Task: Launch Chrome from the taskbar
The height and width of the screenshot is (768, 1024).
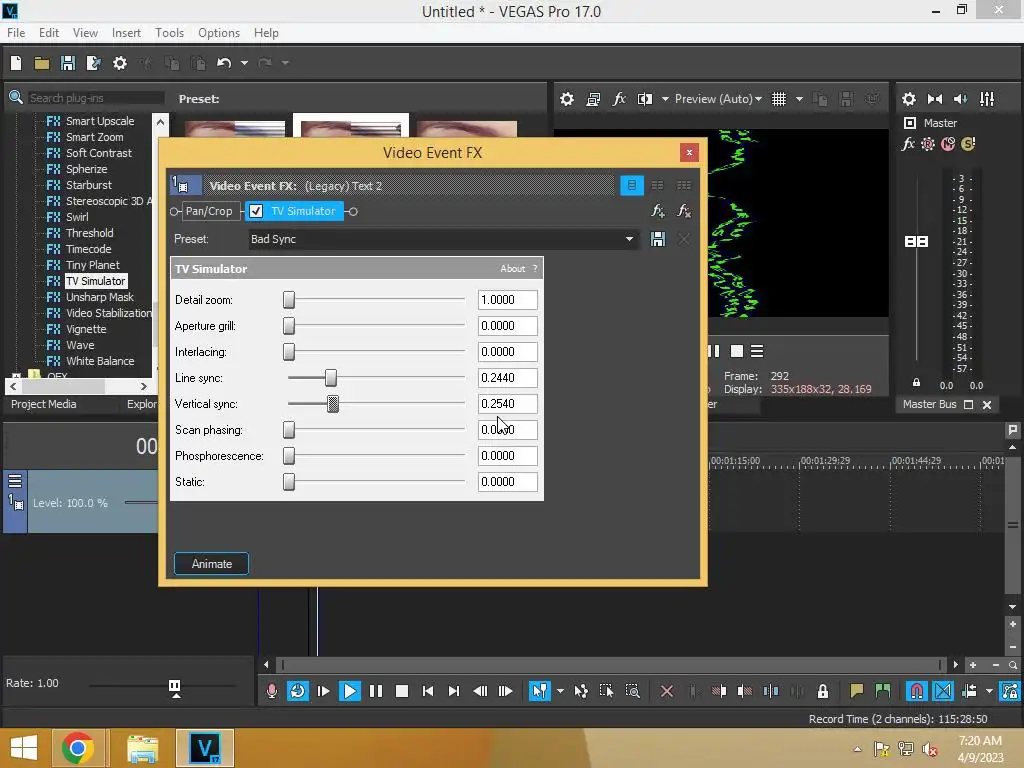Action: pos(78,748)
